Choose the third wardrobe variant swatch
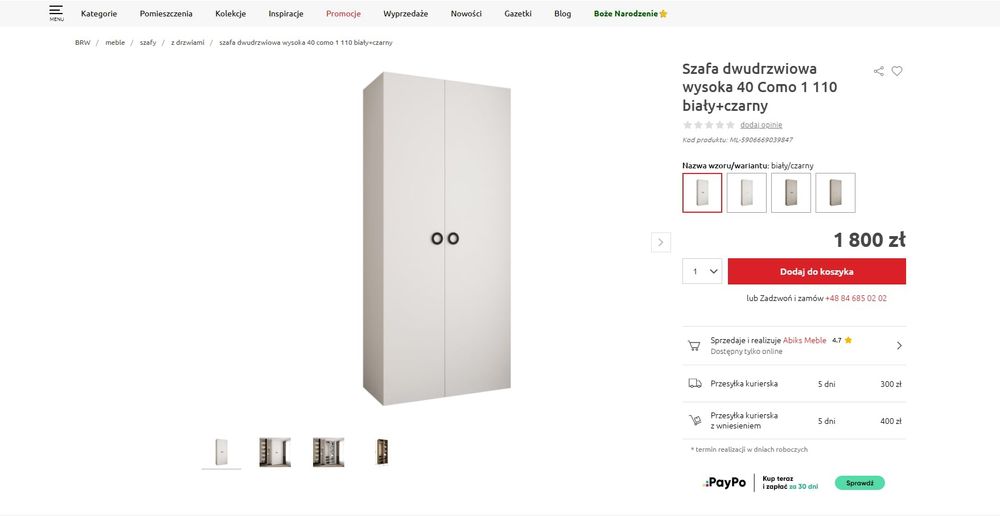This screenshot has height=516, width=1000. point(791,193)
